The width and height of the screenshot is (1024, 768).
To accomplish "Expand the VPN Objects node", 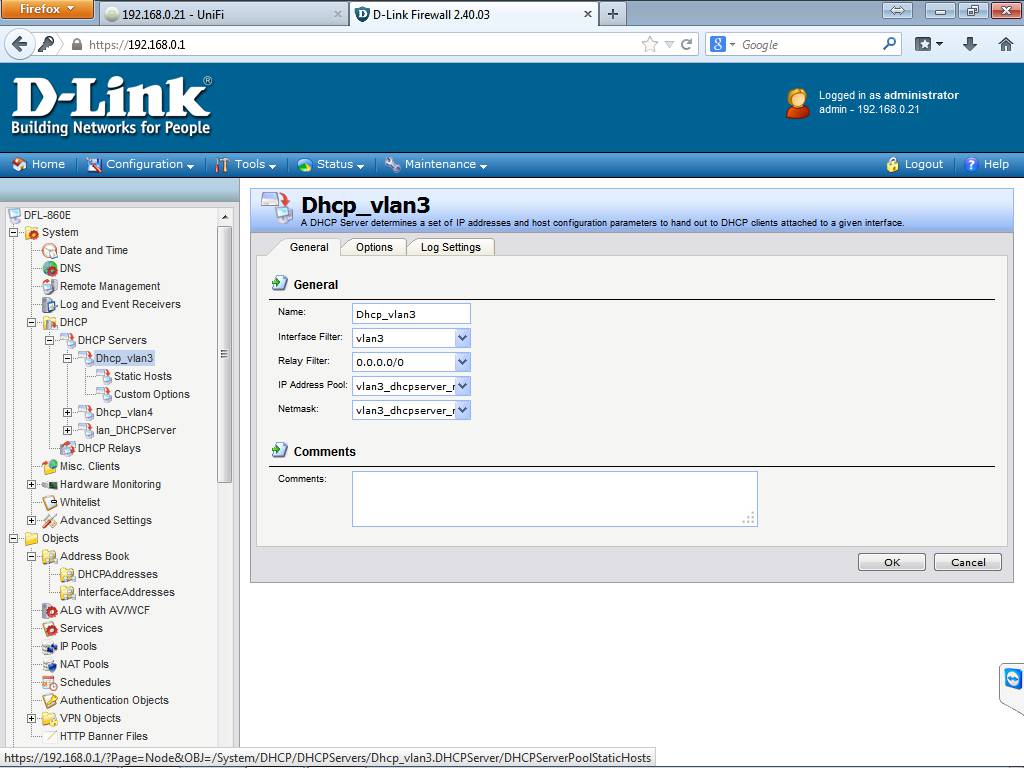I will coord(31,718).
